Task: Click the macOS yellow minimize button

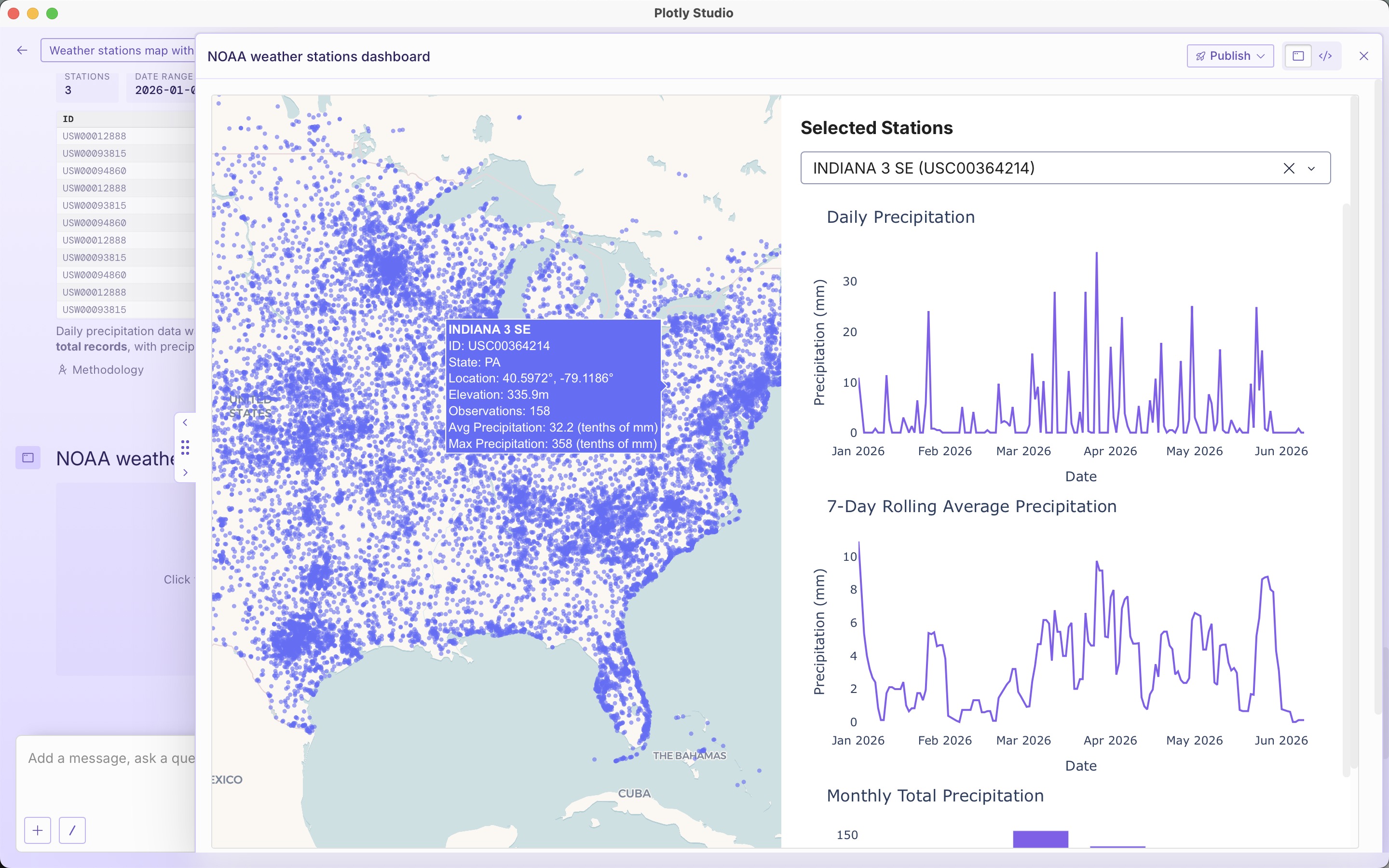Action: point(33,13)
